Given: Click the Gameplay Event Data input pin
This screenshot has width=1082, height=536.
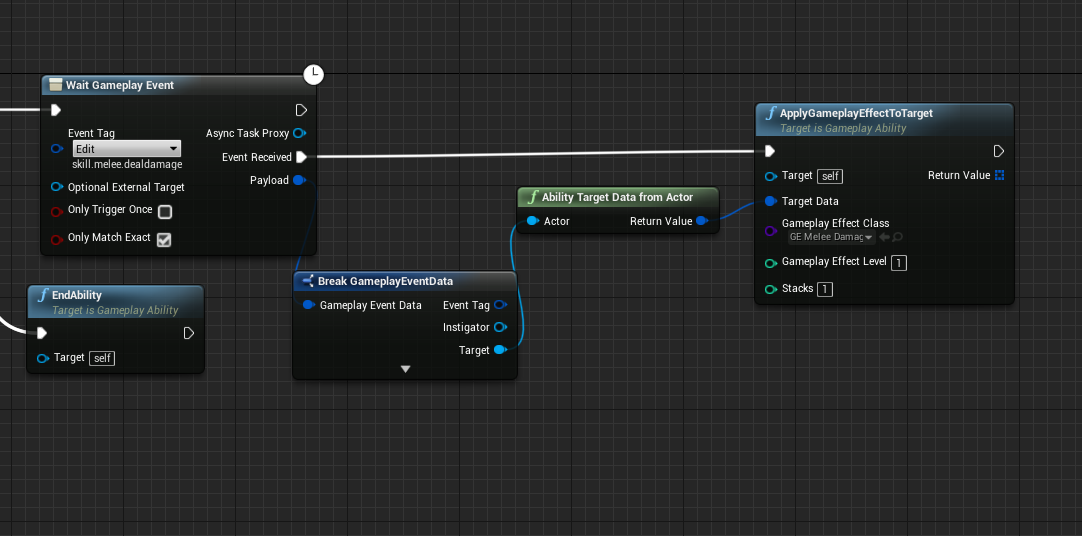Looking at the screenshot, I should [x=309, y=305].
